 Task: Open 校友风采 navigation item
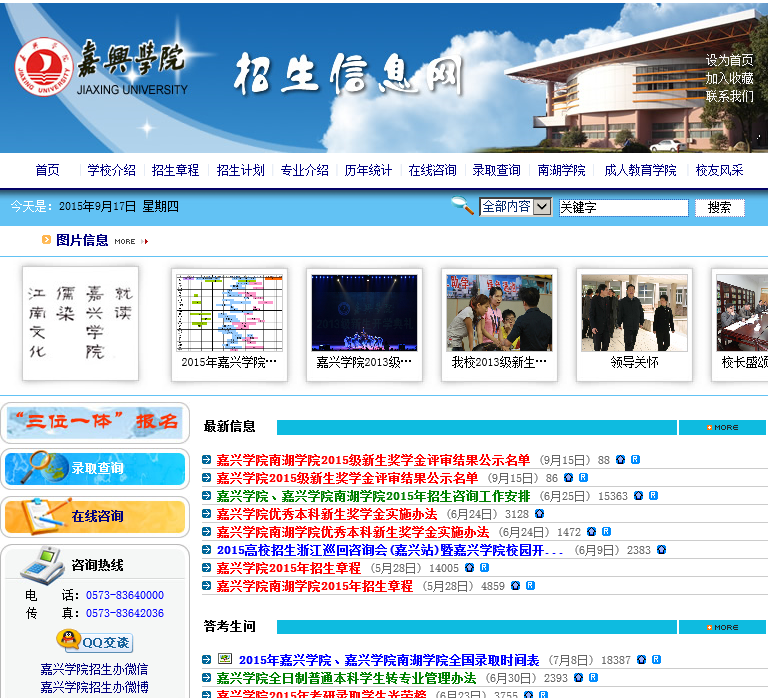pyautogui.click(x=720, y=170)
